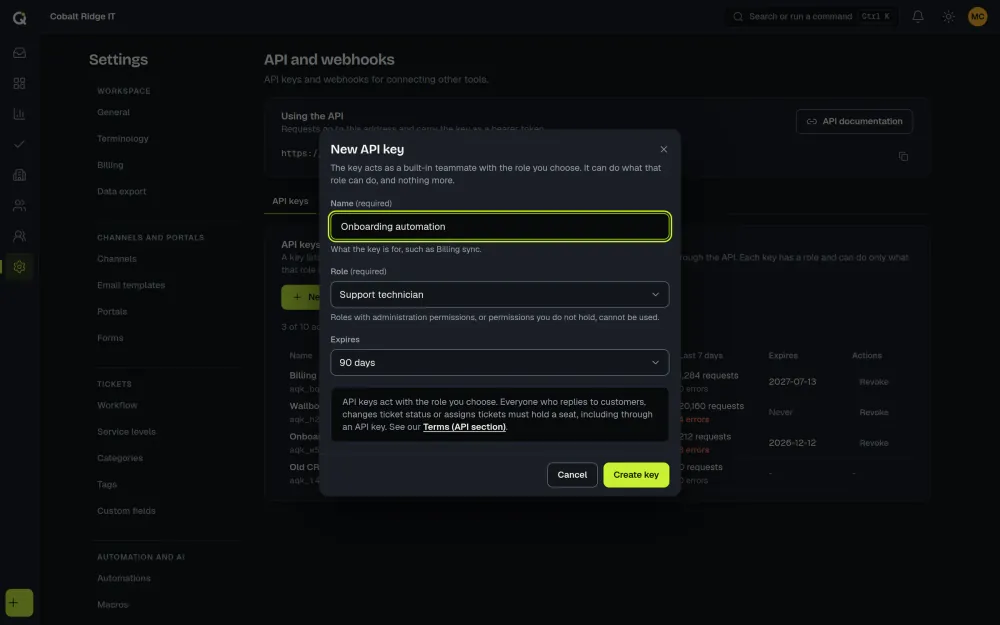Image resolution: width=1000 pixels, height=625 pixels.
Task: Revoke the key expiring 2027-07-13
Action: click(874, 382)
